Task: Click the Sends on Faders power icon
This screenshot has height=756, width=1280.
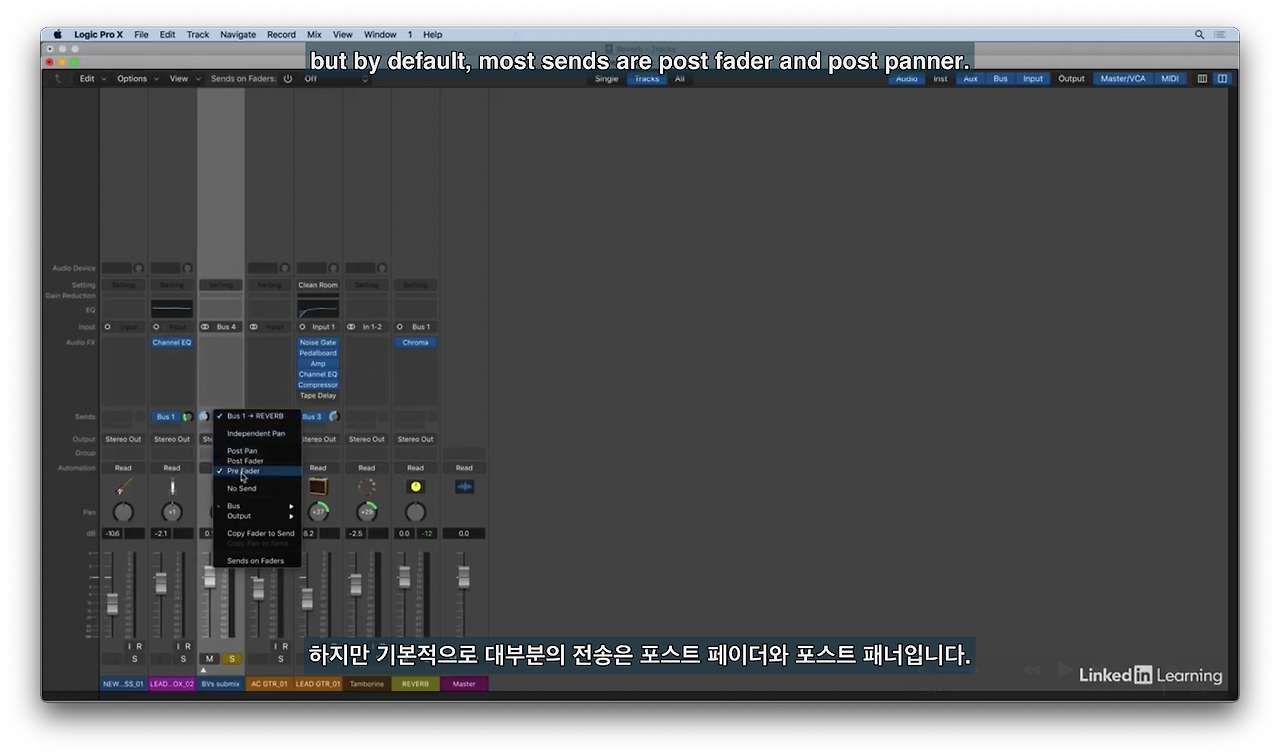Action: [x=288, y=79]
